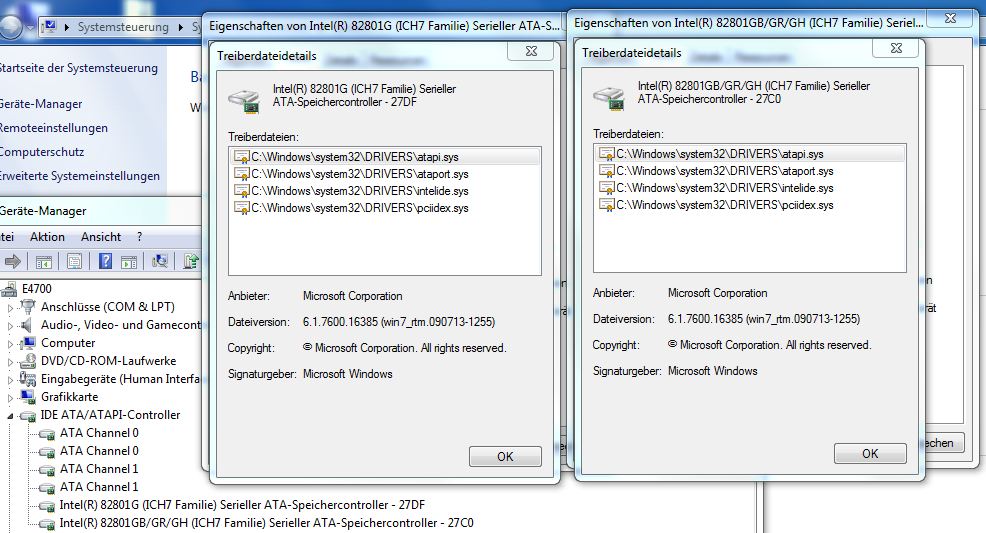Click the speaker icon of Audio-, Video- und Gamecontroller
The width and height of the screenshot is (986, 533).
pos(26,325)
